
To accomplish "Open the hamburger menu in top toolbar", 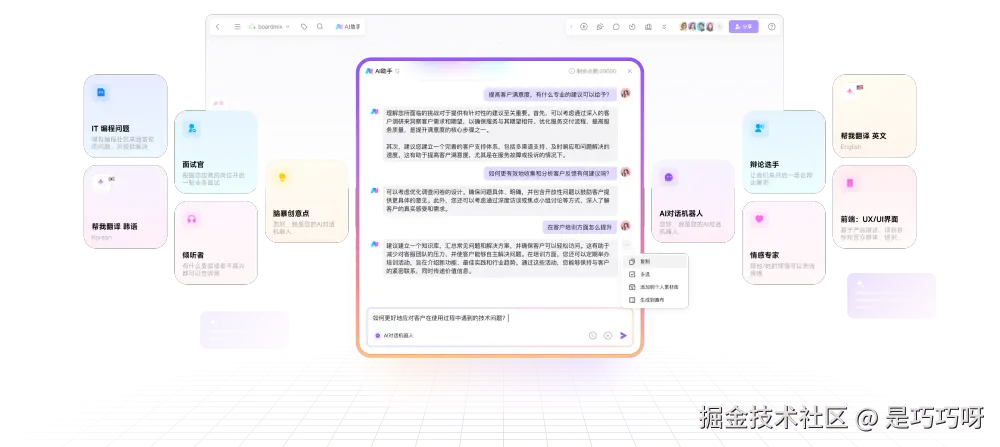I will pos(237,27).
